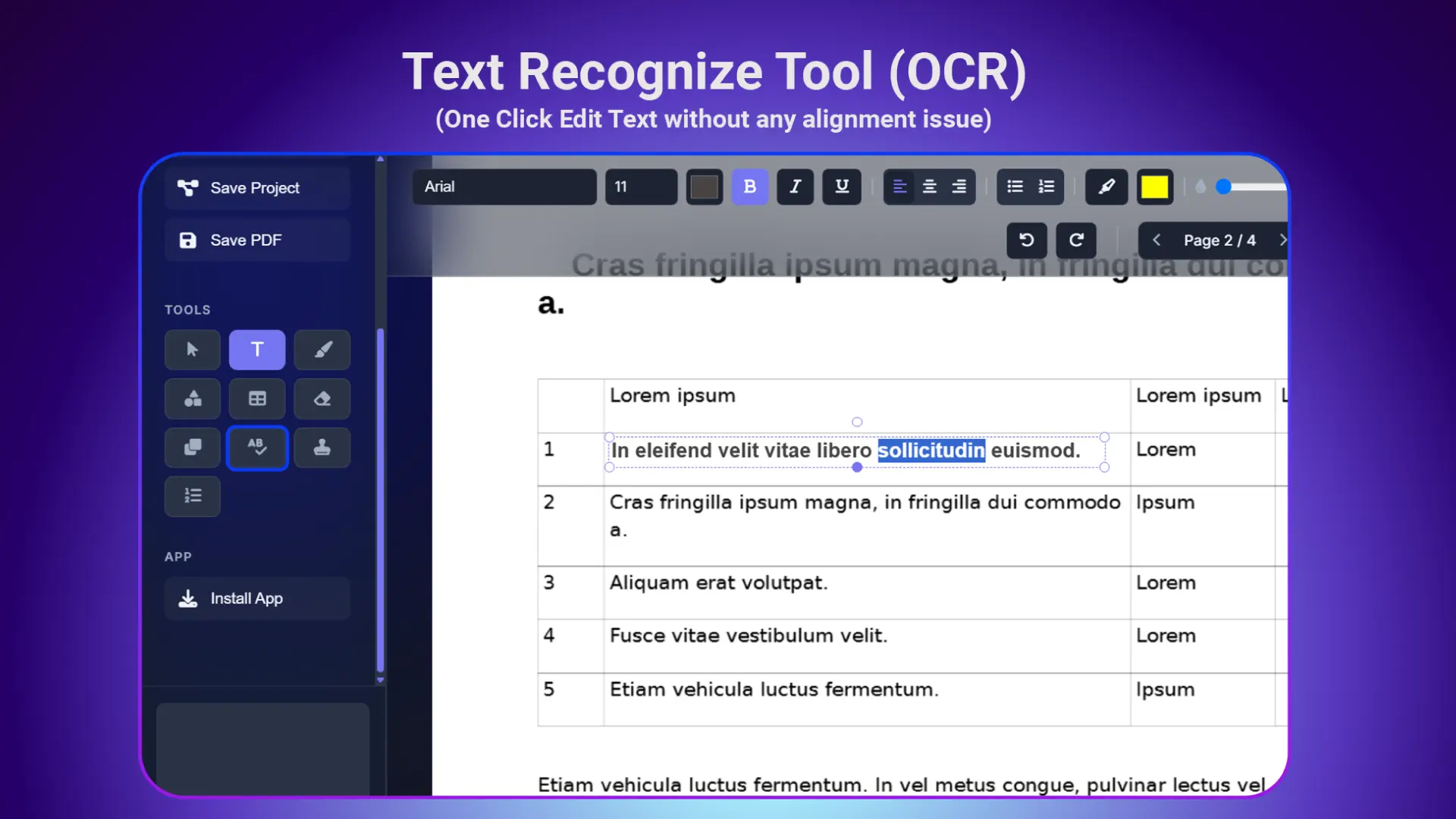This screenshot has height=819, width=1456.
Task: Open the Numbered List tool in sidebar
Action: click(x=192, y=497)
